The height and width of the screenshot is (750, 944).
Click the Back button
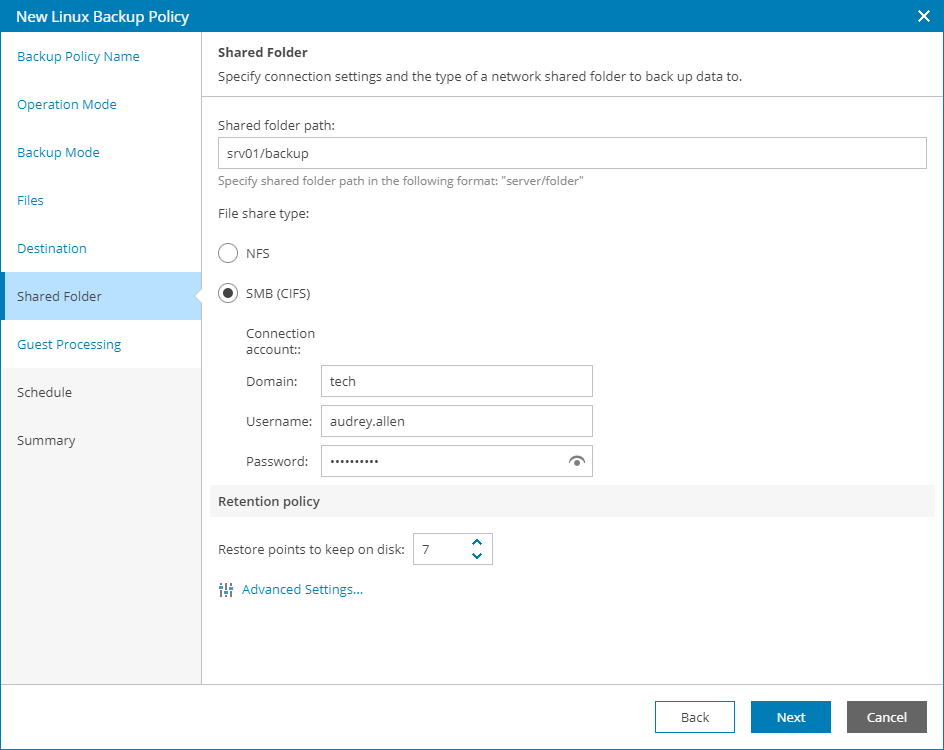tap(695, 717)
